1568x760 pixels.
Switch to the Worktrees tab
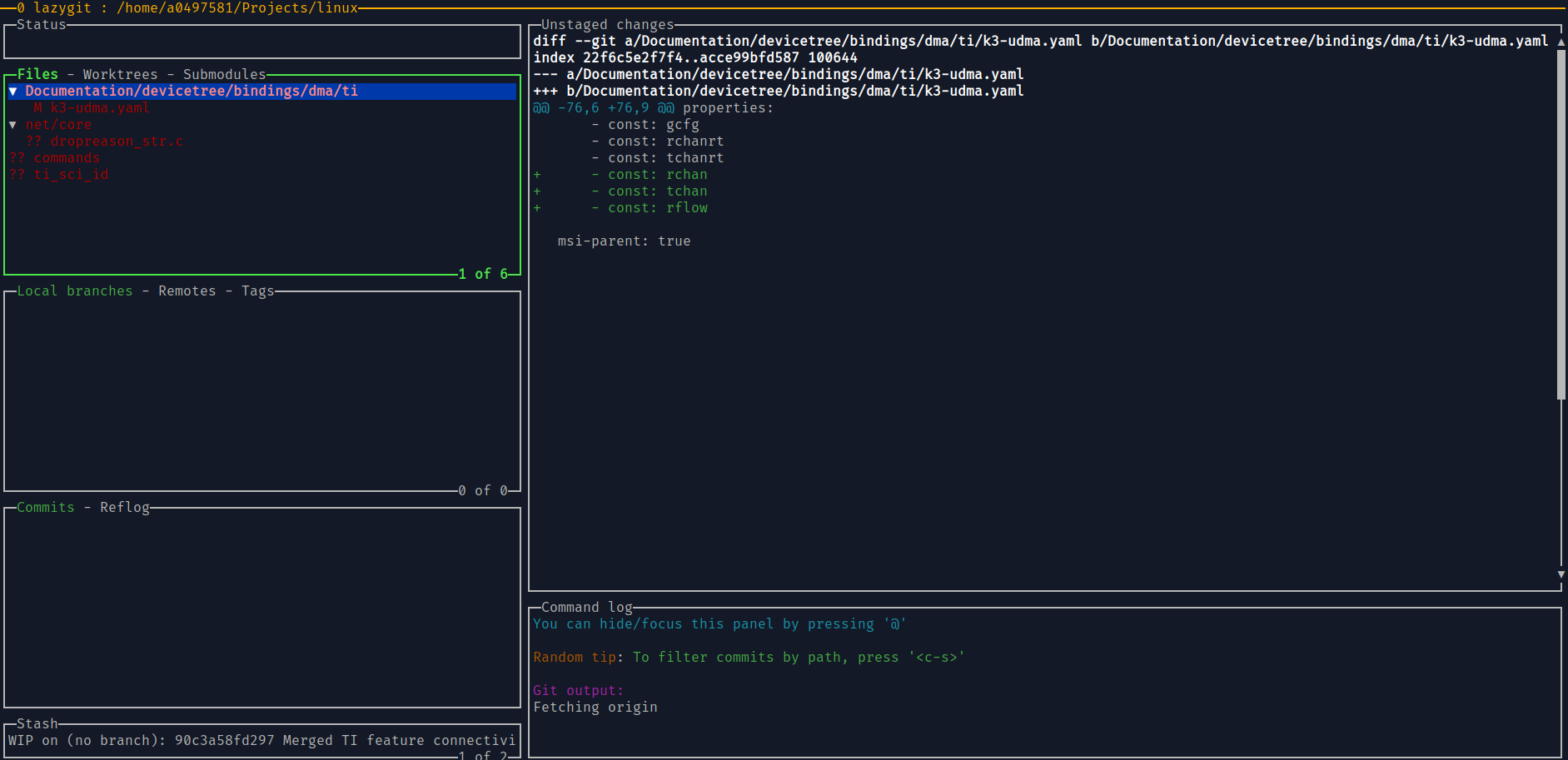point(122,74)
